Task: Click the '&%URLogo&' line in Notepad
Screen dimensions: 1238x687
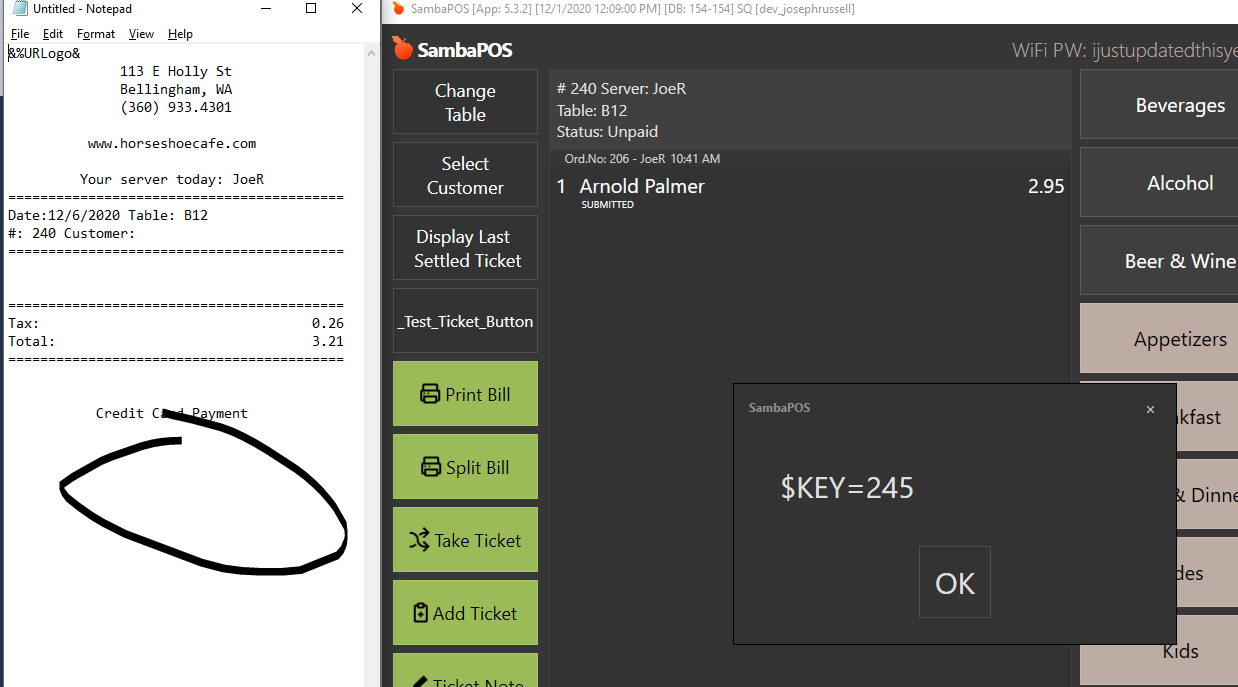Action: tap(44, 53)
